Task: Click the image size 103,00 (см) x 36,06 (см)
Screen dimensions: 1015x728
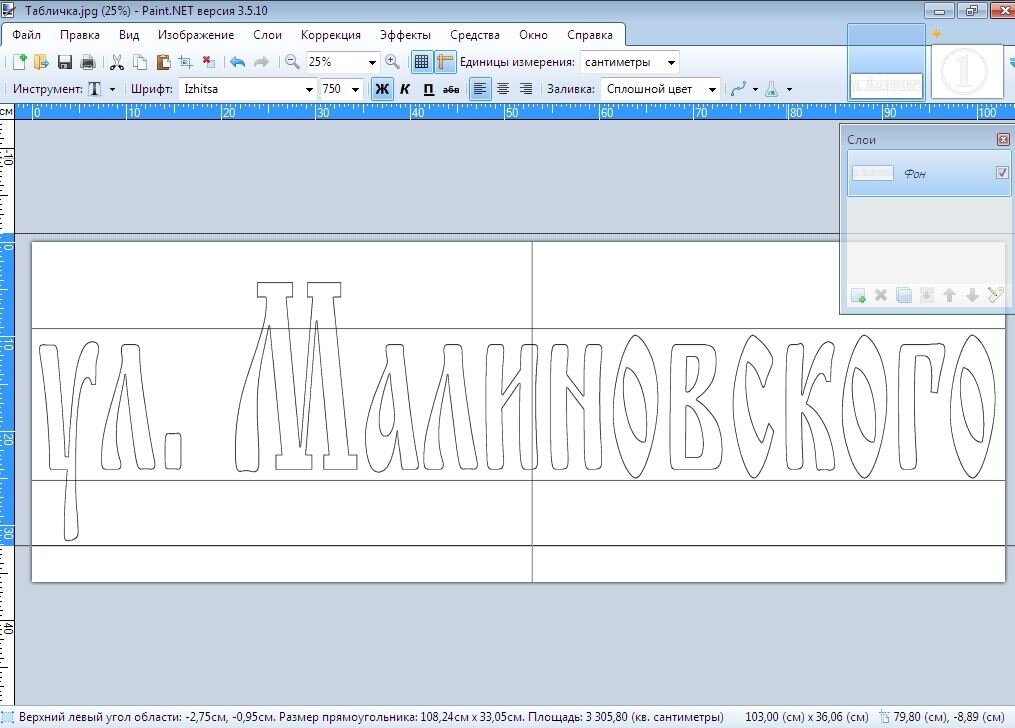Action: 807,717
